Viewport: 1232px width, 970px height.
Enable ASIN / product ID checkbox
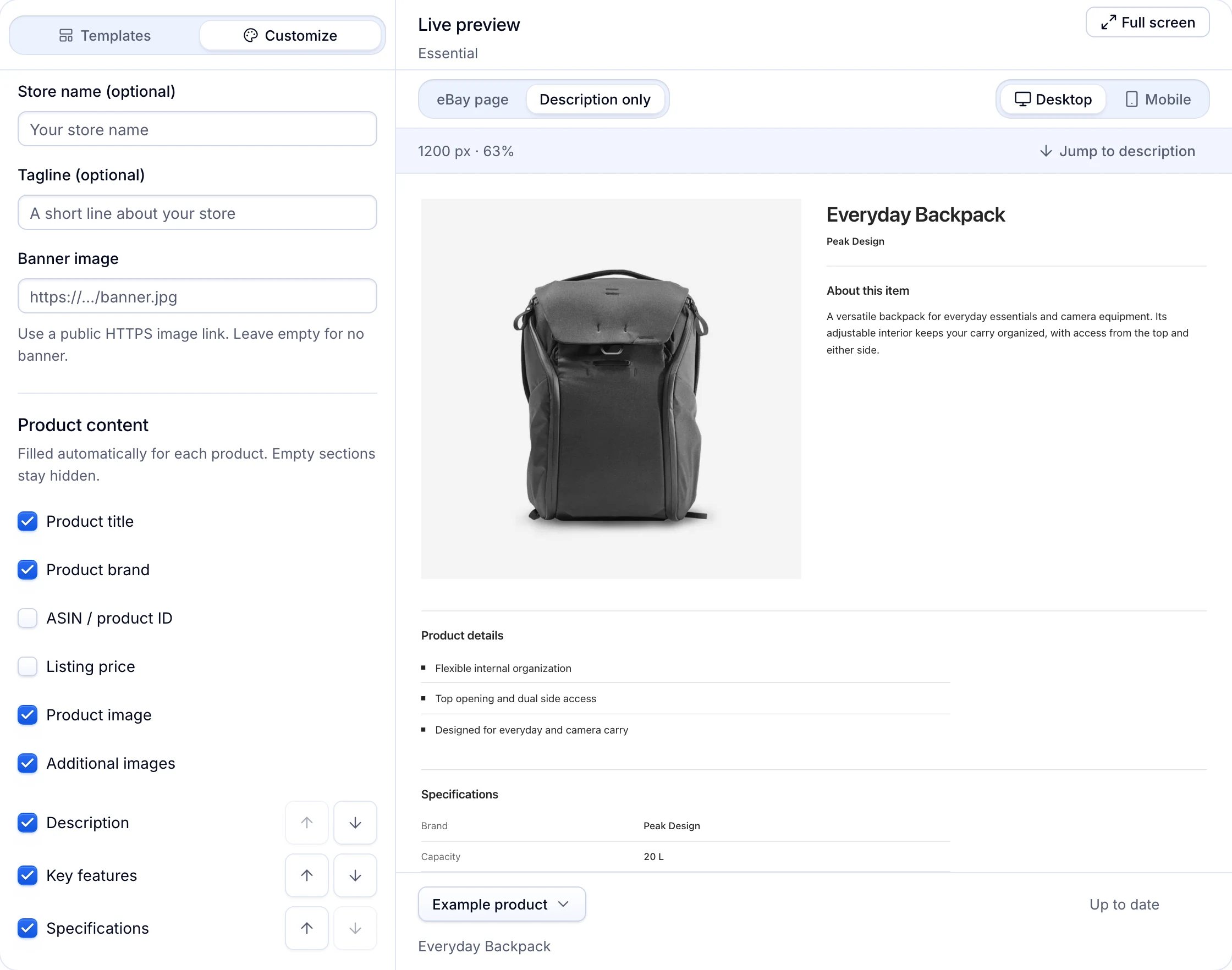(28, 618)
